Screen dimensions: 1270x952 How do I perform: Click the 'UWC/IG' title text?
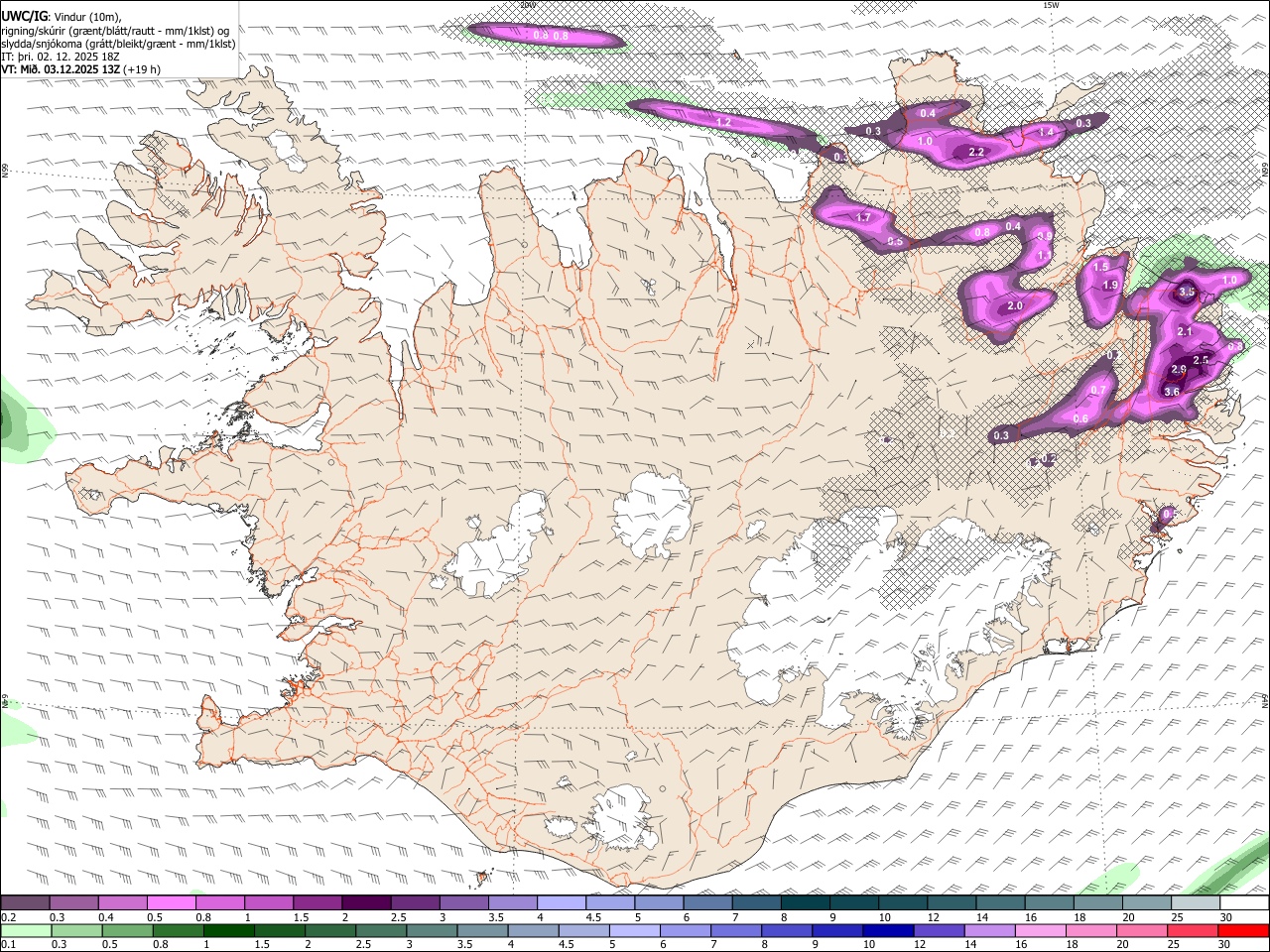point(23,17)
